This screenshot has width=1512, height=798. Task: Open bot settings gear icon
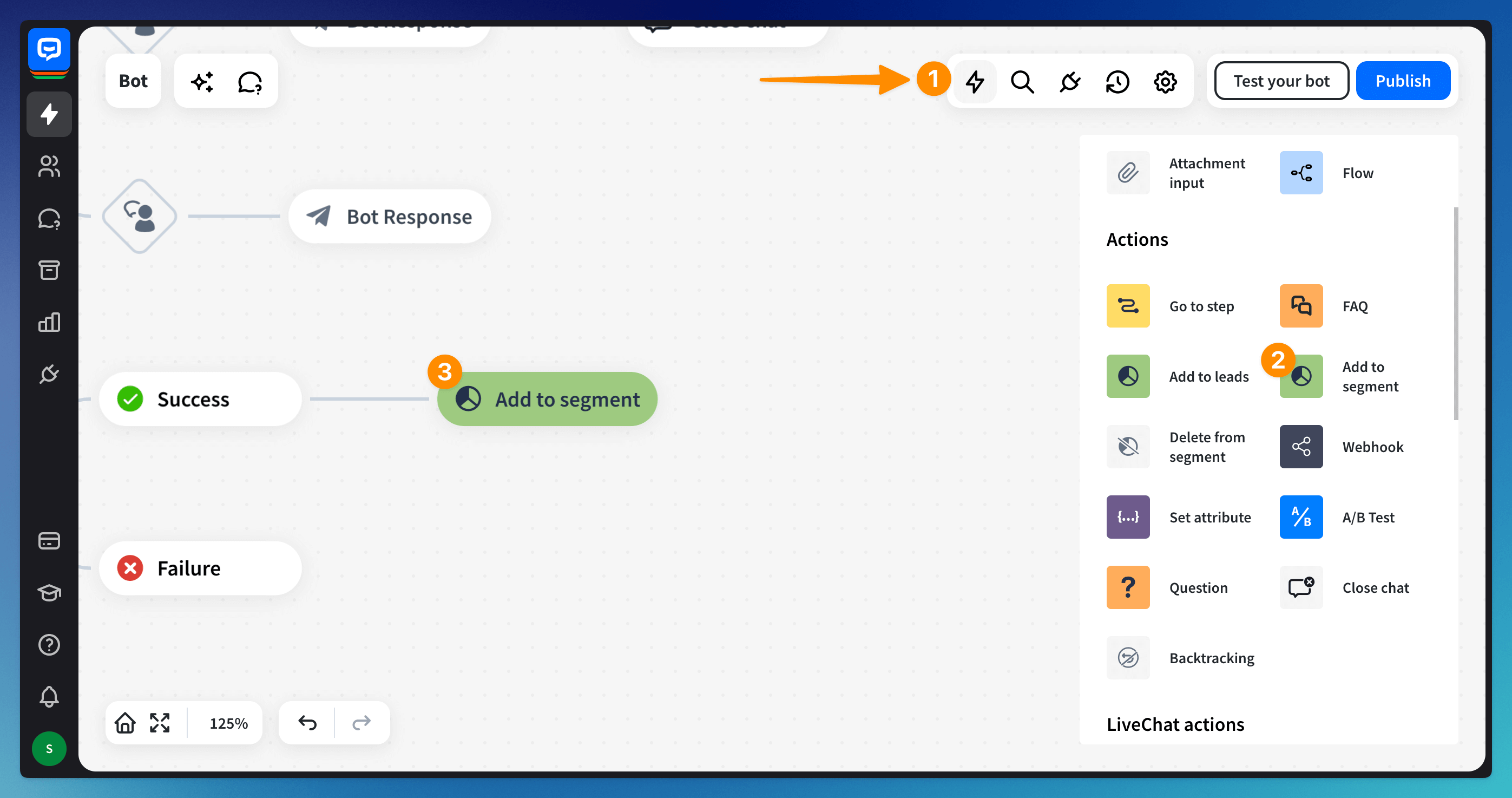(x=1165, y=82)
